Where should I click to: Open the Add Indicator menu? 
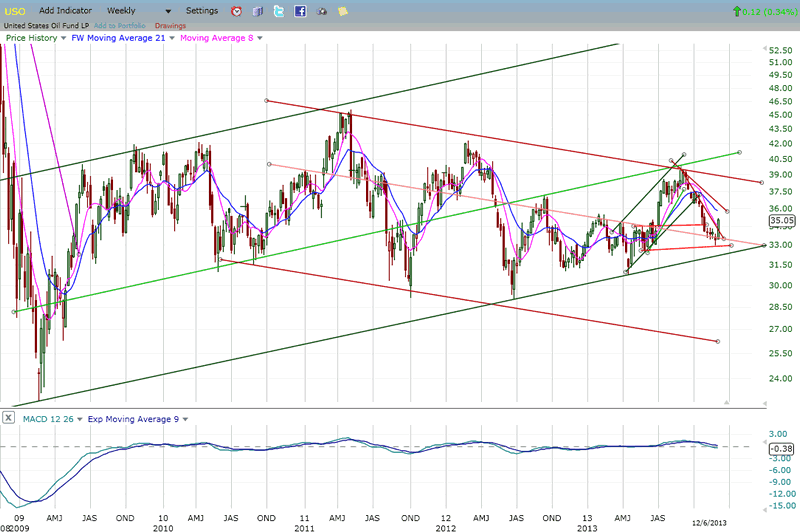click(68, 10)
